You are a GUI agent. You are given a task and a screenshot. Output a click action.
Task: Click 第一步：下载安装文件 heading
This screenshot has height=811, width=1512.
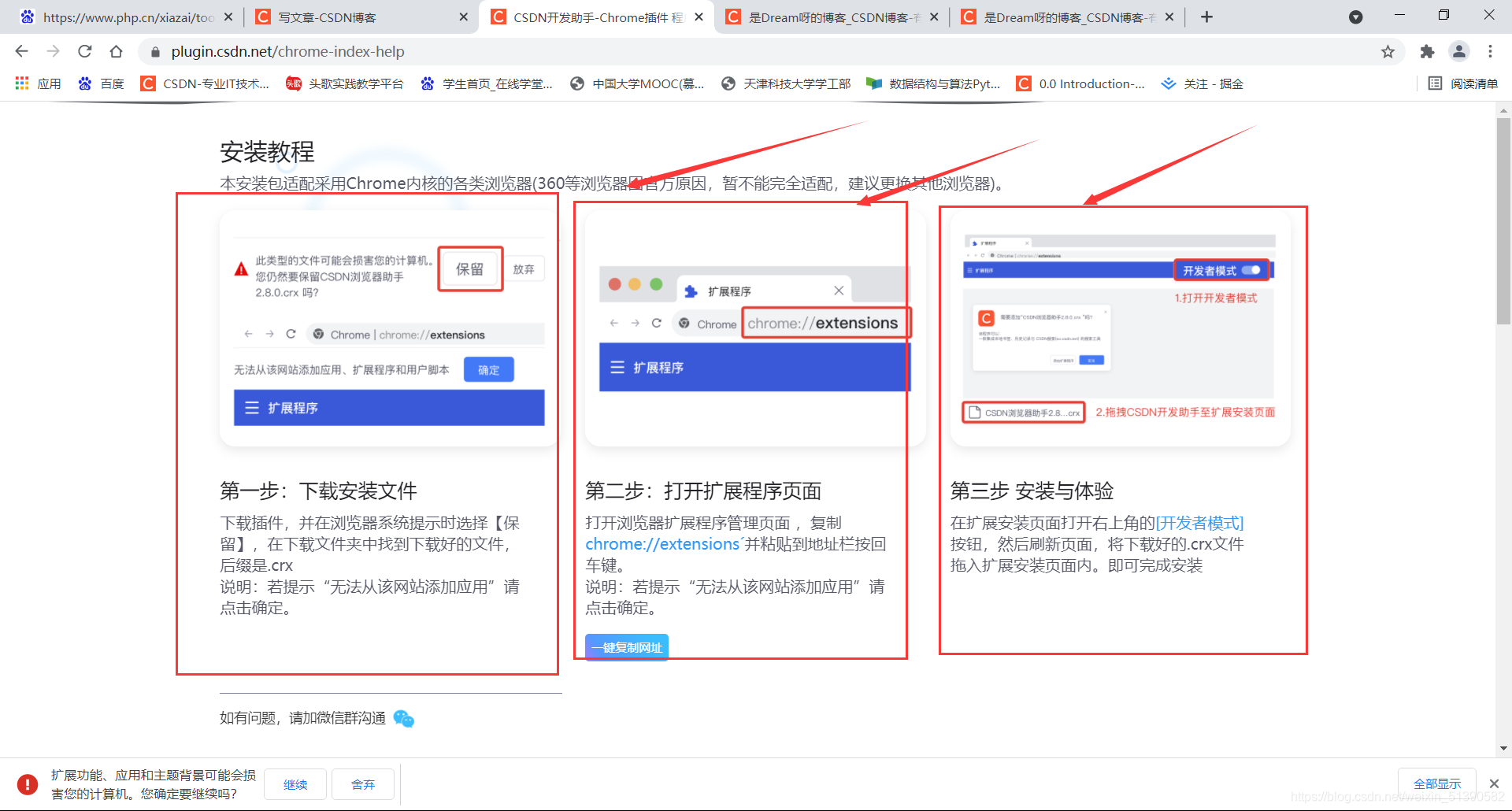[318, 491]
